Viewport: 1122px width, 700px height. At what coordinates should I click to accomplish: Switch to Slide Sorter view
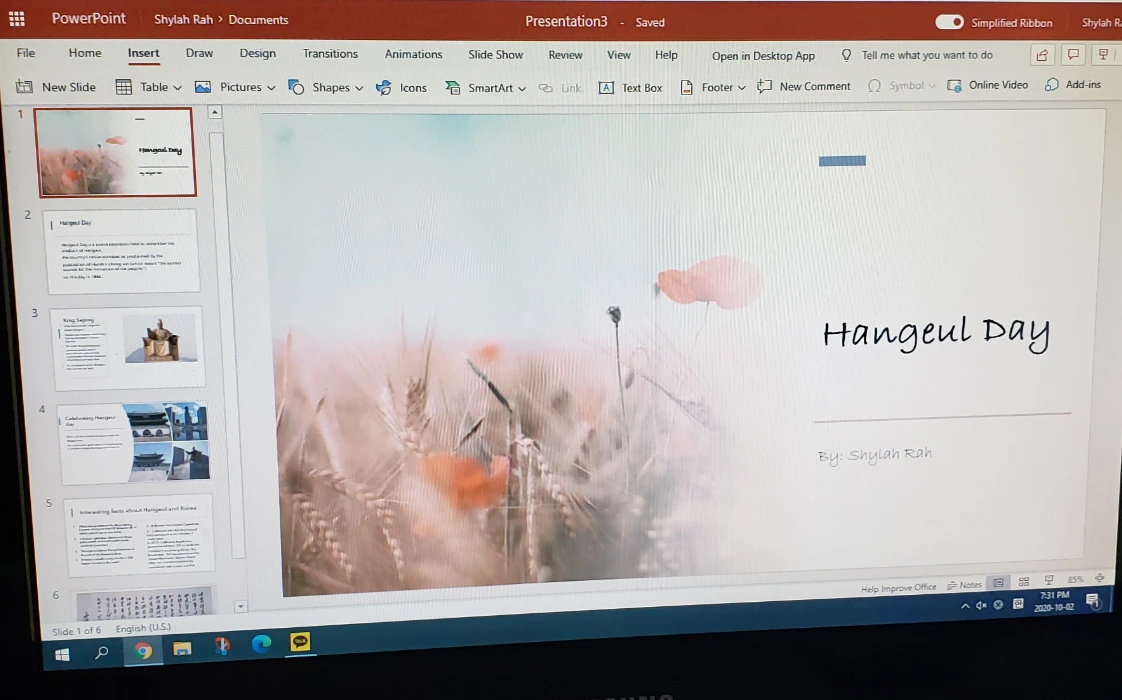click(x=1024, y=581)
